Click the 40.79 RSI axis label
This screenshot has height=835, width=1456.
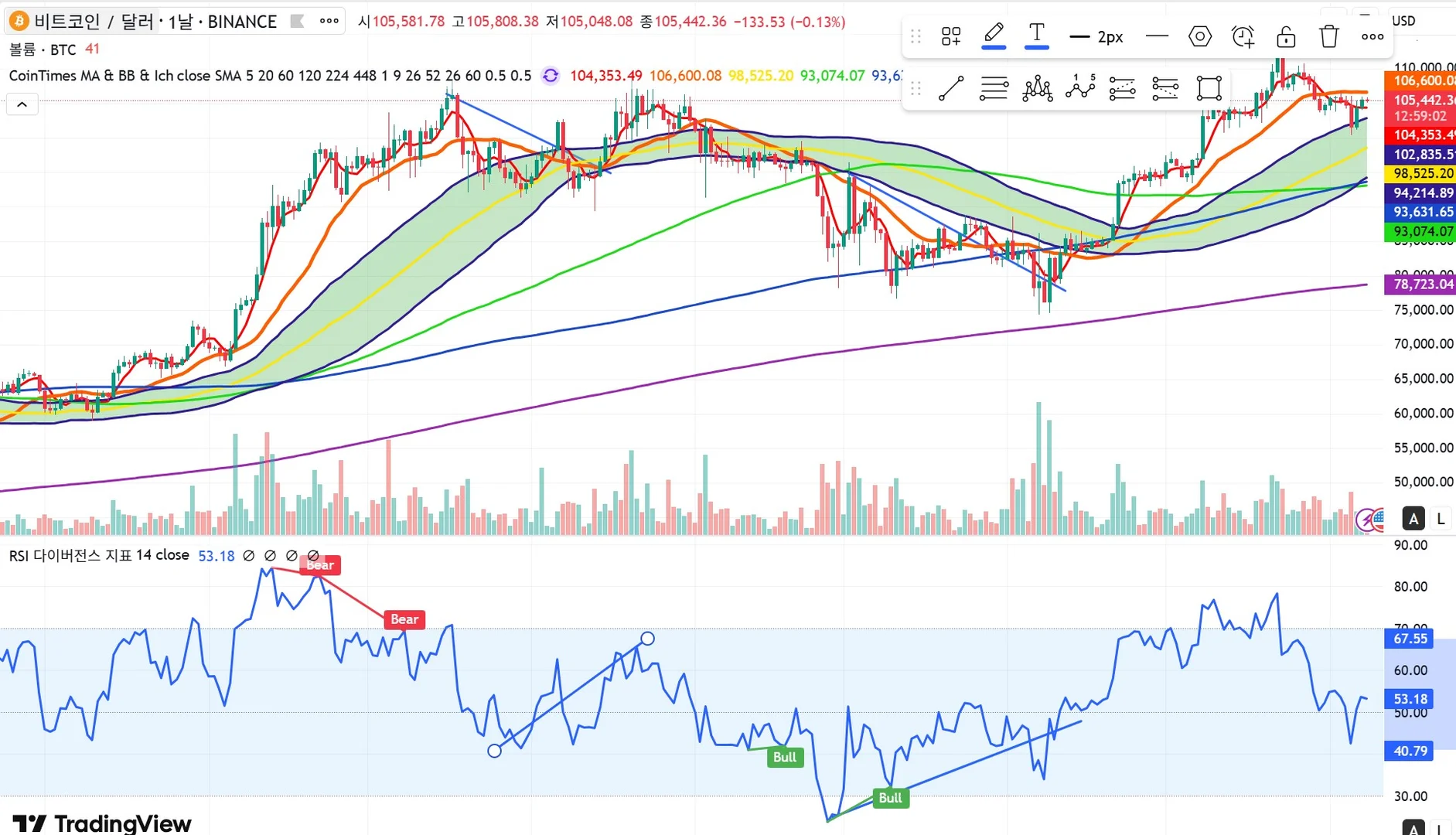pos(1409,751)
